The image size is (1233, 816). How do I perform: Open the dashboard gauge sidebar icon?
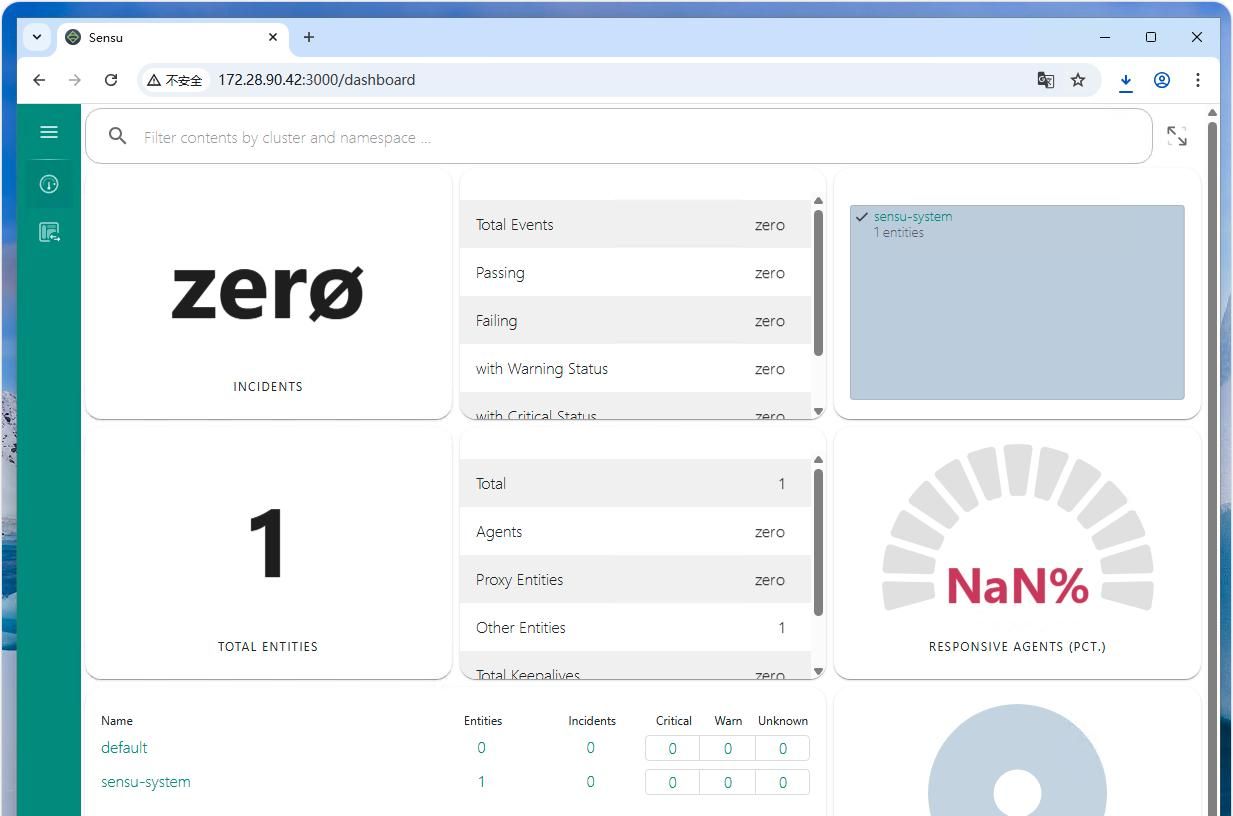[x=48, y=184]
